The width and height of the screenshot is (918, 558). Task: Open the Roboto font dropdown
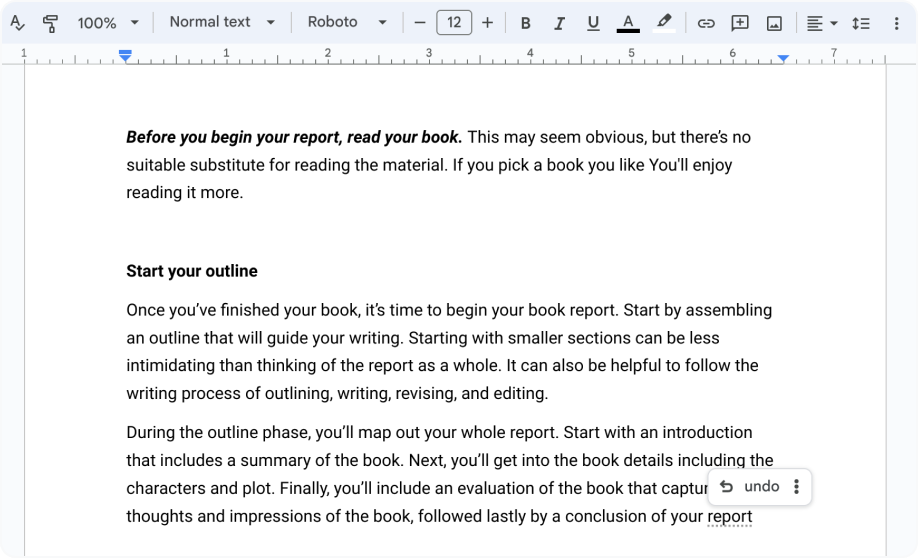(347, 22)
